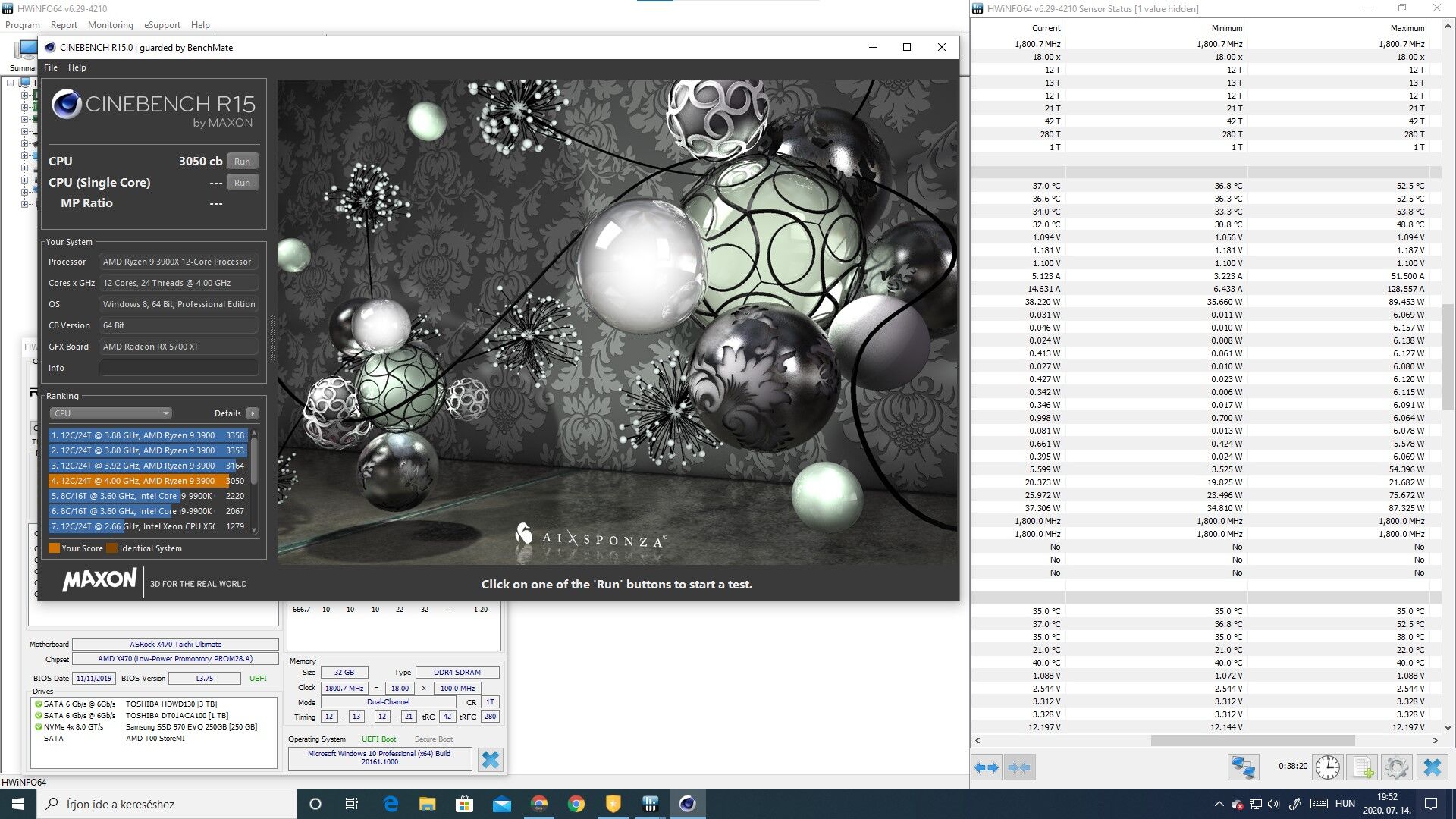This screenshot has width=1456, height=819.
Task: Open the eSupport menu in HWiNFO64
Action: click(162, 25)
